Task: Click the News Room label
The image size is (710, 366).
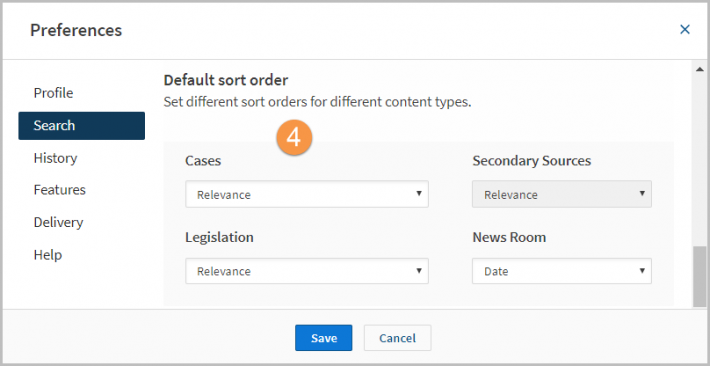Action: tap(509, 237)
